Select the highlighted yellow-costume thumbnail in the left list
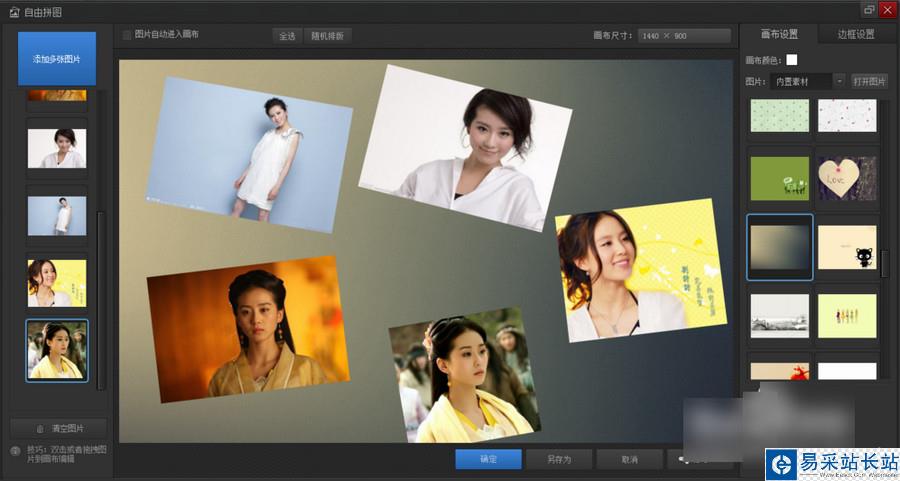900x481 pixels. click(57, 350)
